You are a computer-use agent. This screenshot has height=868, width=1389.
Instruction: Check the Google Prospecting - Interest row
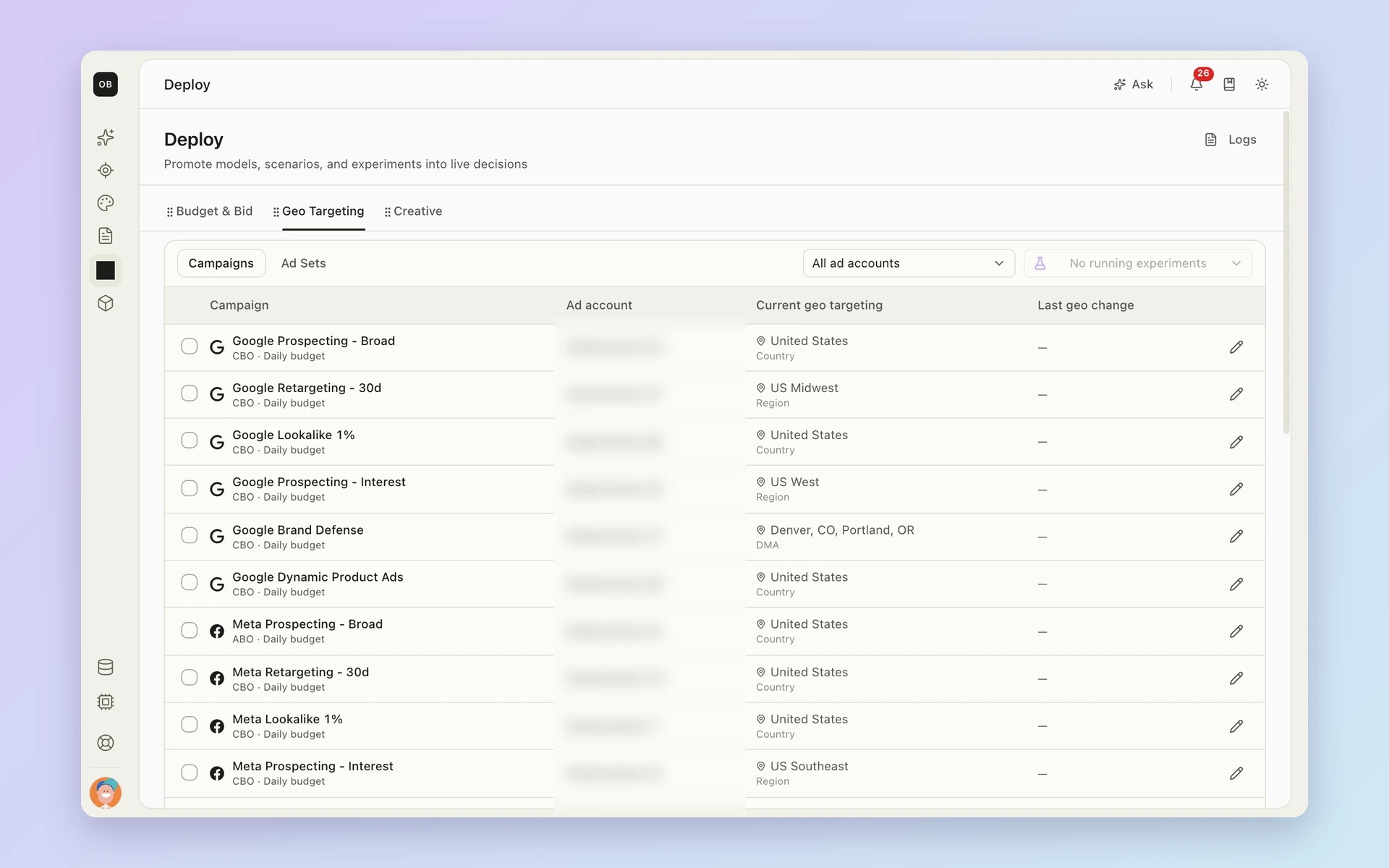point(190,488)
